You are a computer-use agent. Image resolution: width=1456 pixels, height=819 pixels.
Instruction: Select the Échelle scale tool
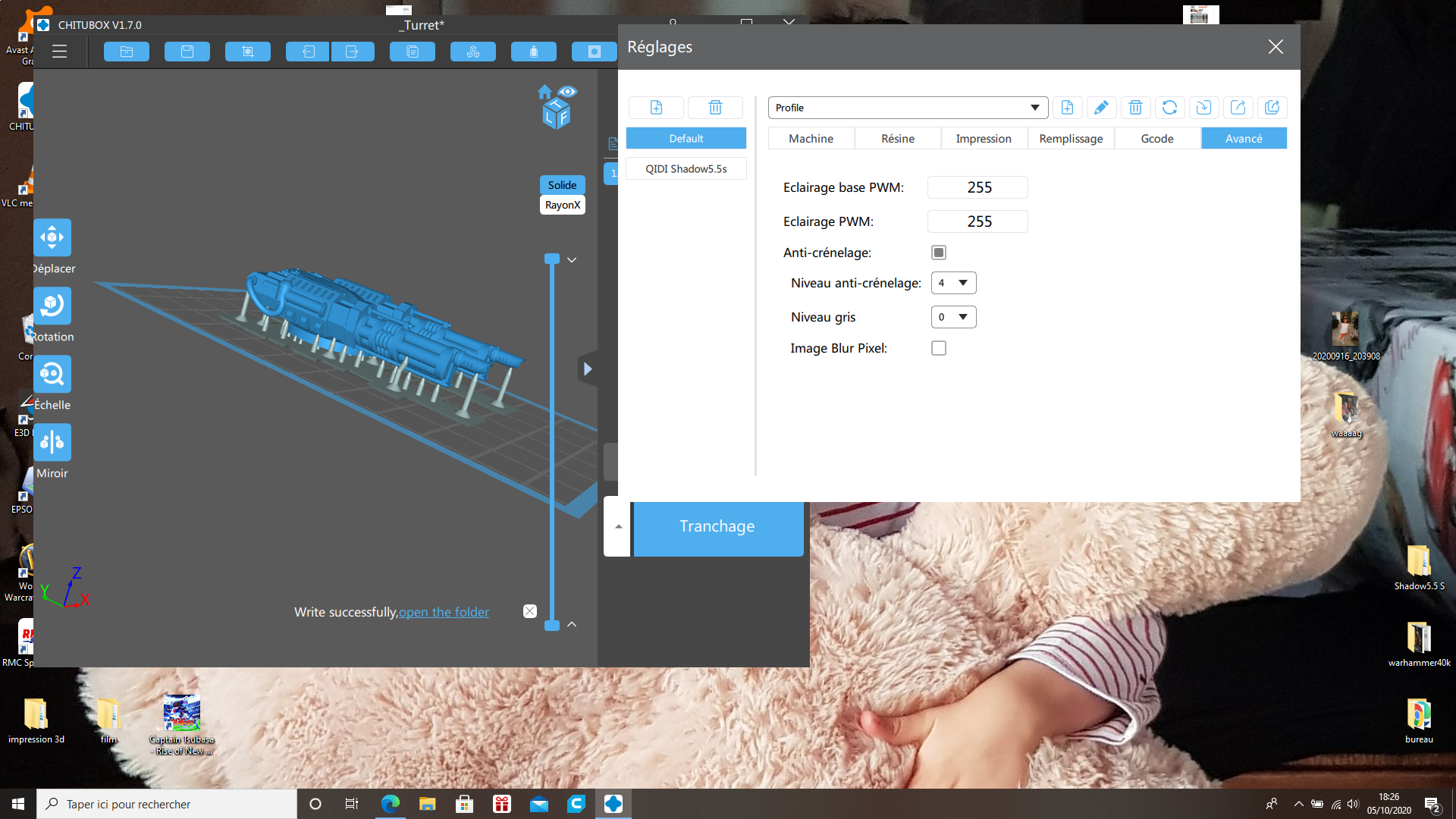pos(52,375)
